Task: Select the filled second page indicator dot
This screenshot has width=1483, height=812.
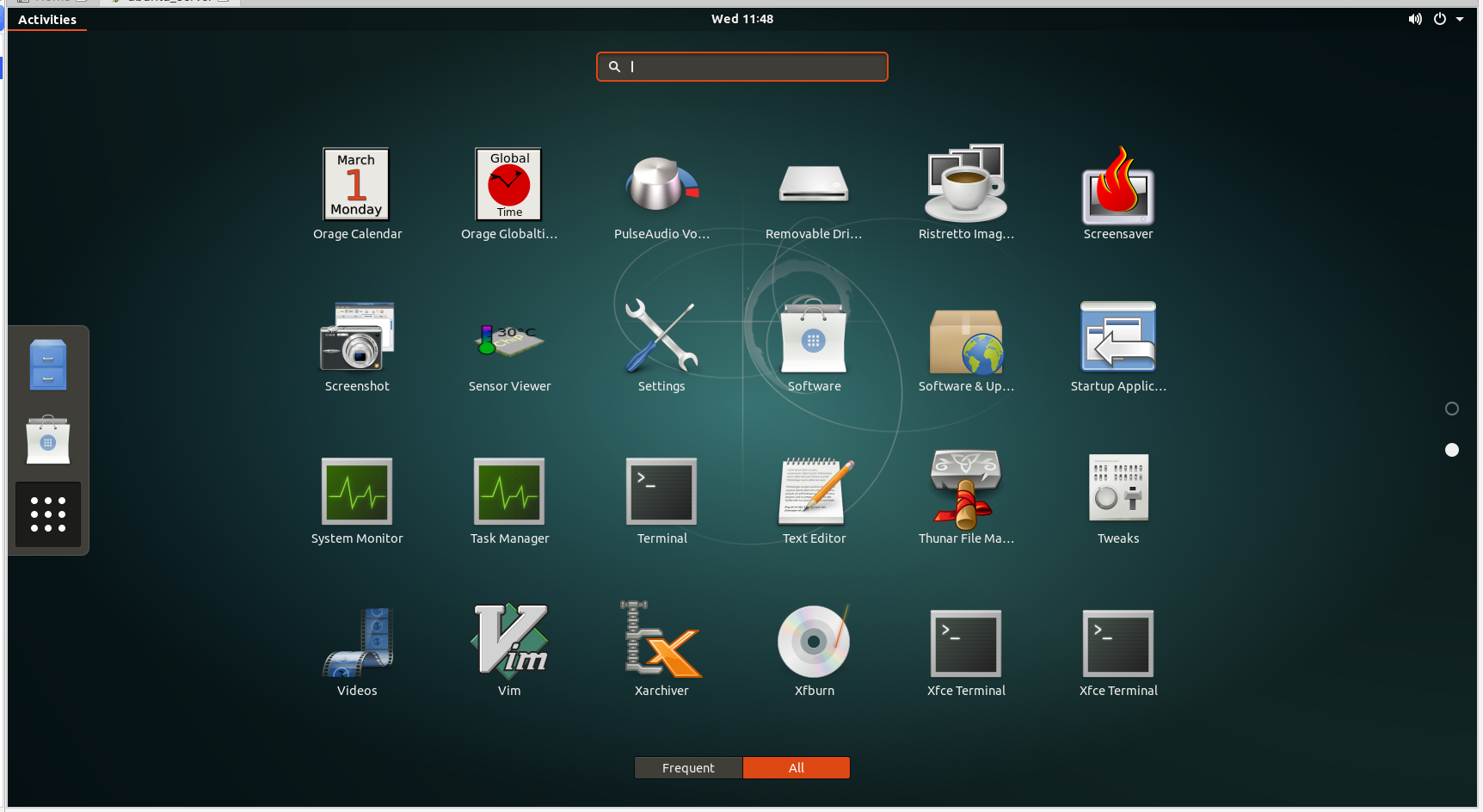Action: click(x=1452, y=450)
